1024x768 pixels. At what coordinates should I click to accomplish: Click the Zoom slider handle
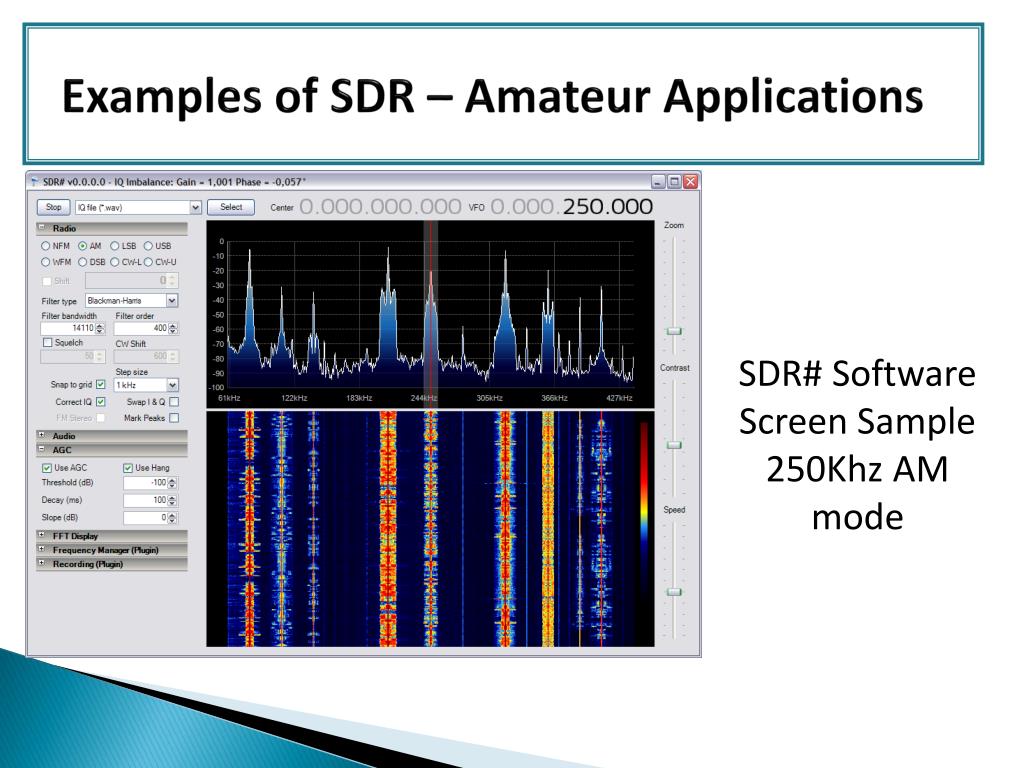(x=674, y=331)
